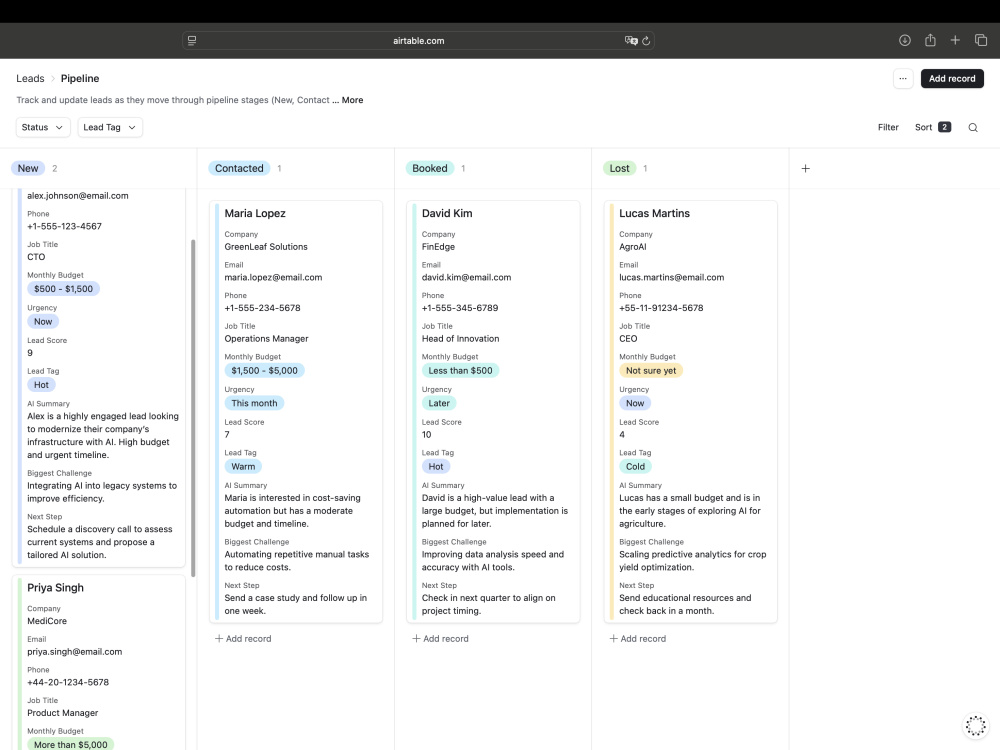1000x750 pixels.
Task: Add record under Lost column
Action: click(638, 638)
